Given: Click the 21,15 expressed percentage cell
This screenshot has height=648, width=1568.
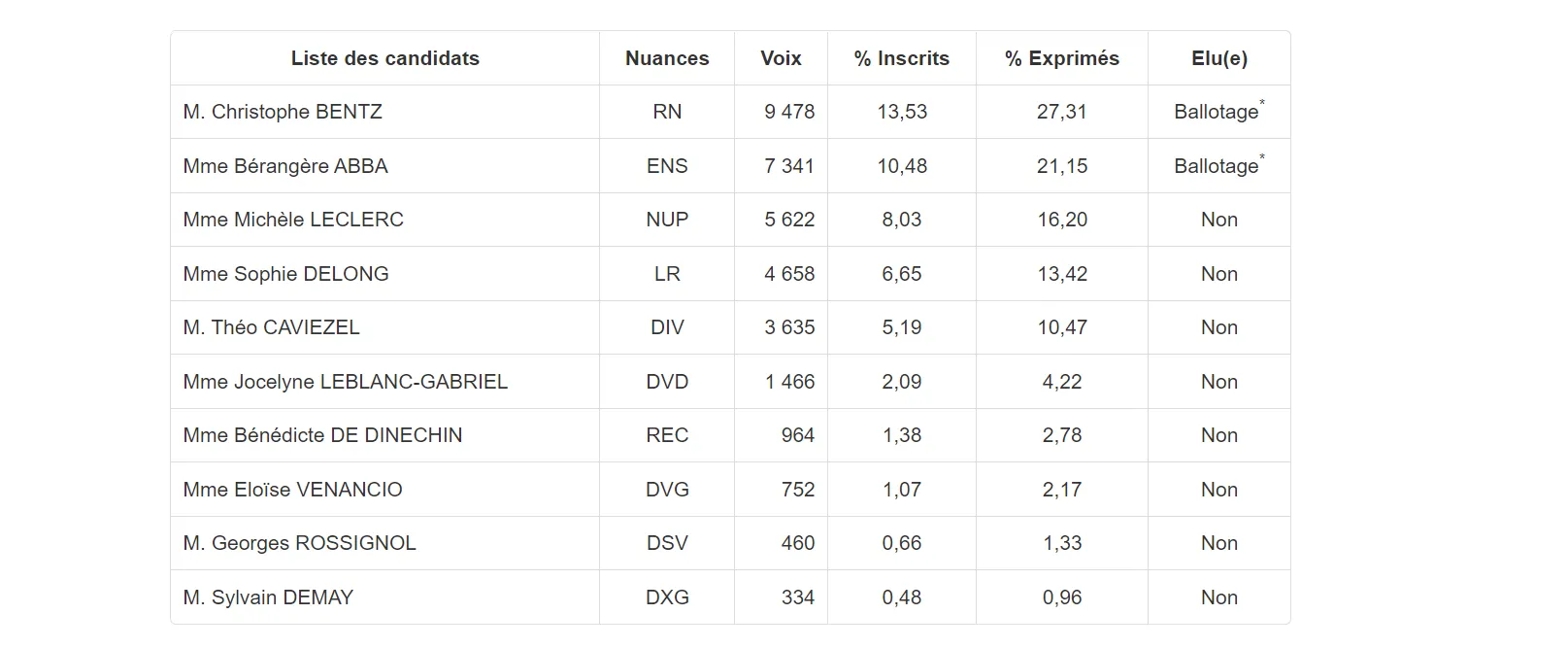Looking at the screenshot, I should [1061, 166].
